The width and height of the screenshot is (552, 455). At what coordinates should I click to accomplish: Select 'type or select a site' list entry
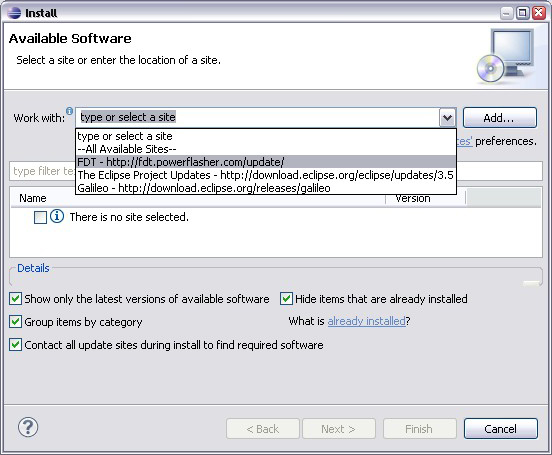[x=266, y=136]
